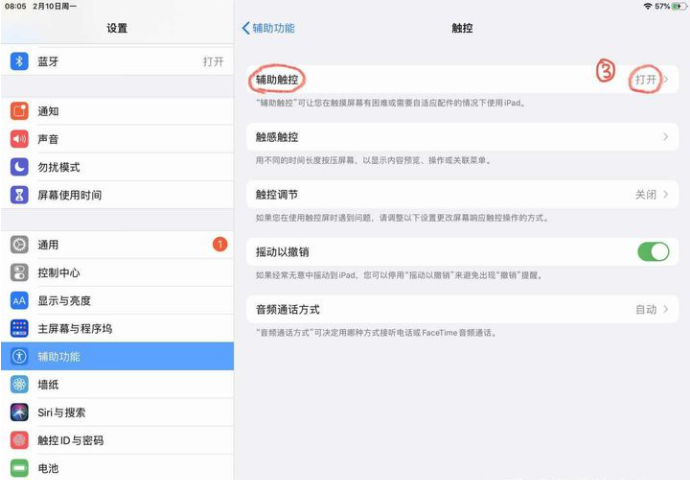Expand 辅助触控 via its chevron
This screenshot has width=690, height=480.
[x=666, y=80]
